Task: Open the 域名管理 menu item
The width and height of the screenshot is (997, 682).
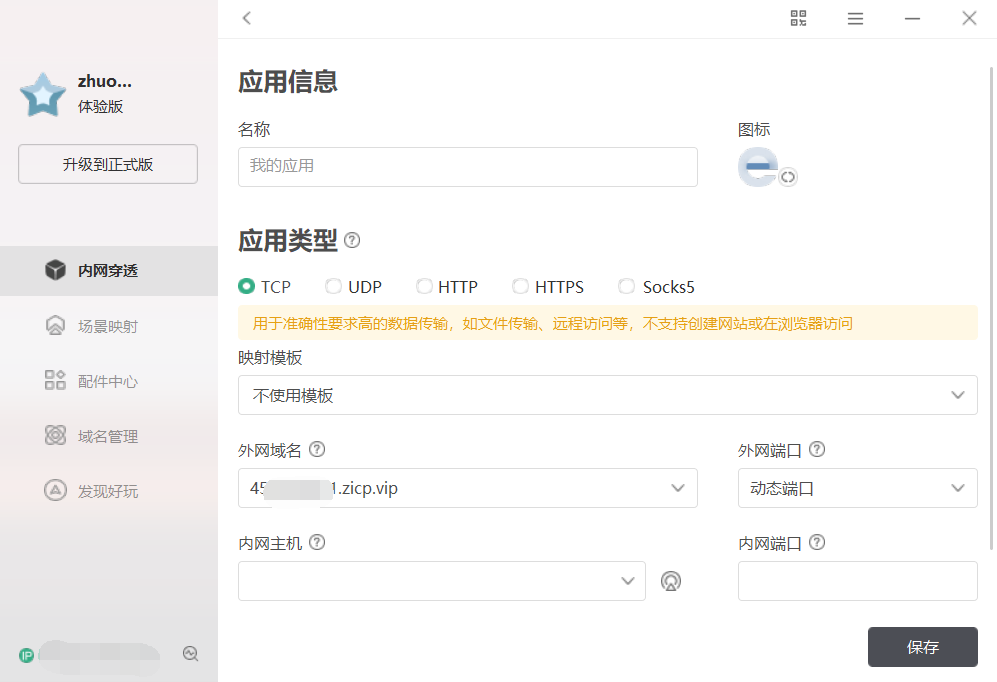Action: click(x=109, y=436)
